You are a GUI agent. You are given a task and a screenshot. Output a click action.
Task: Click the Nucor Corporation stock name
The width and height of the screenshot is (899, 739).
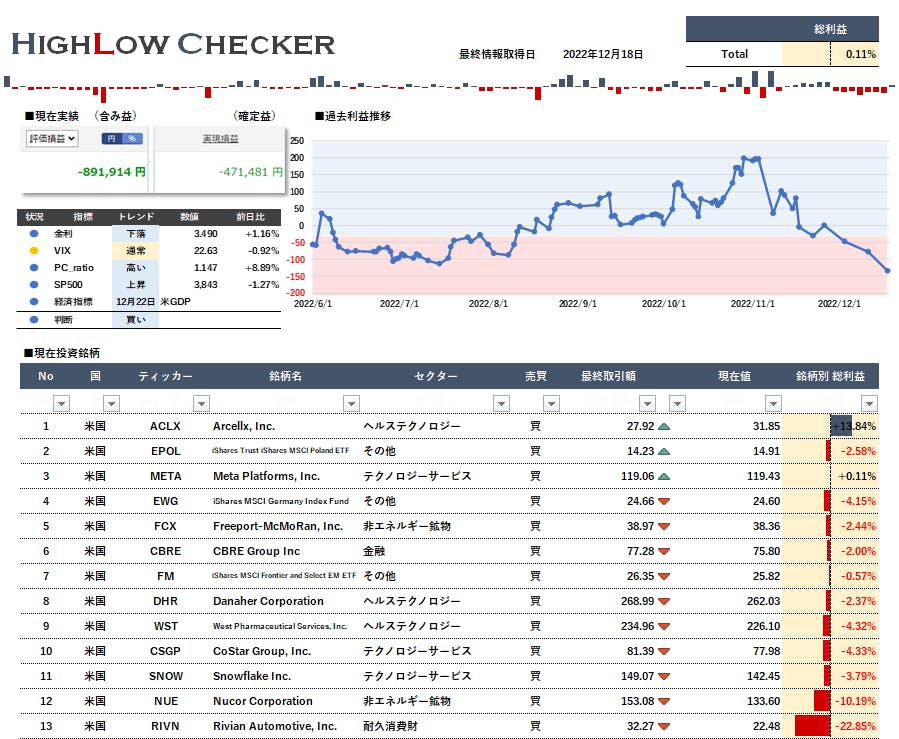tap(262, 702)
